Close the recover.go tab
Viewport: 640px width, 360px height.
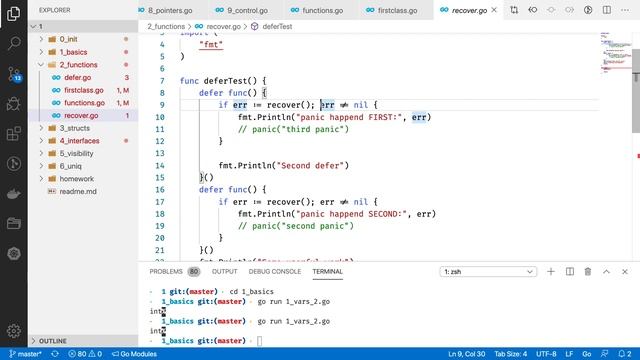point(494,10)
